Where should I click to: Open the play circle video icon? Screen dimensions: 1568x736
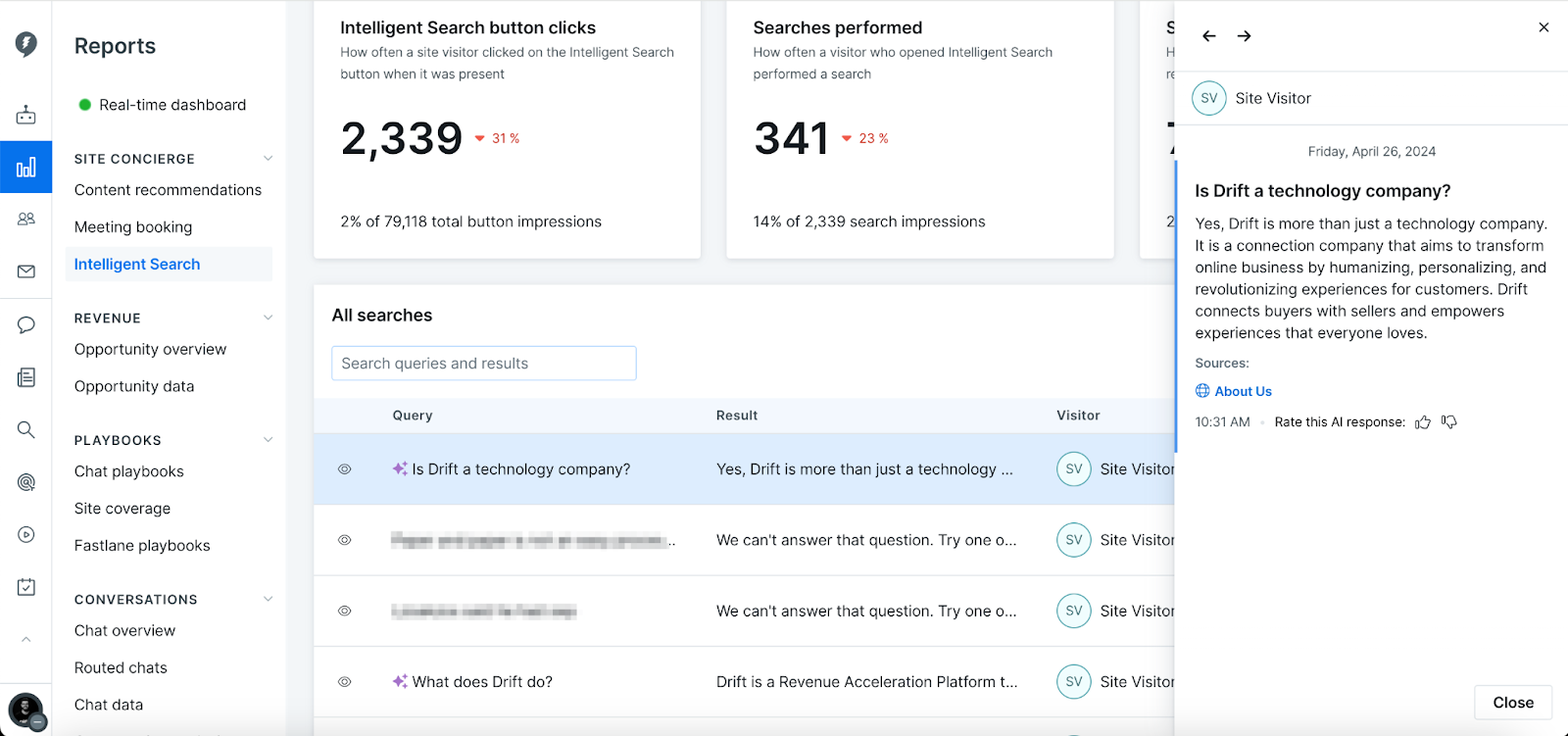[x=26, y=534]
